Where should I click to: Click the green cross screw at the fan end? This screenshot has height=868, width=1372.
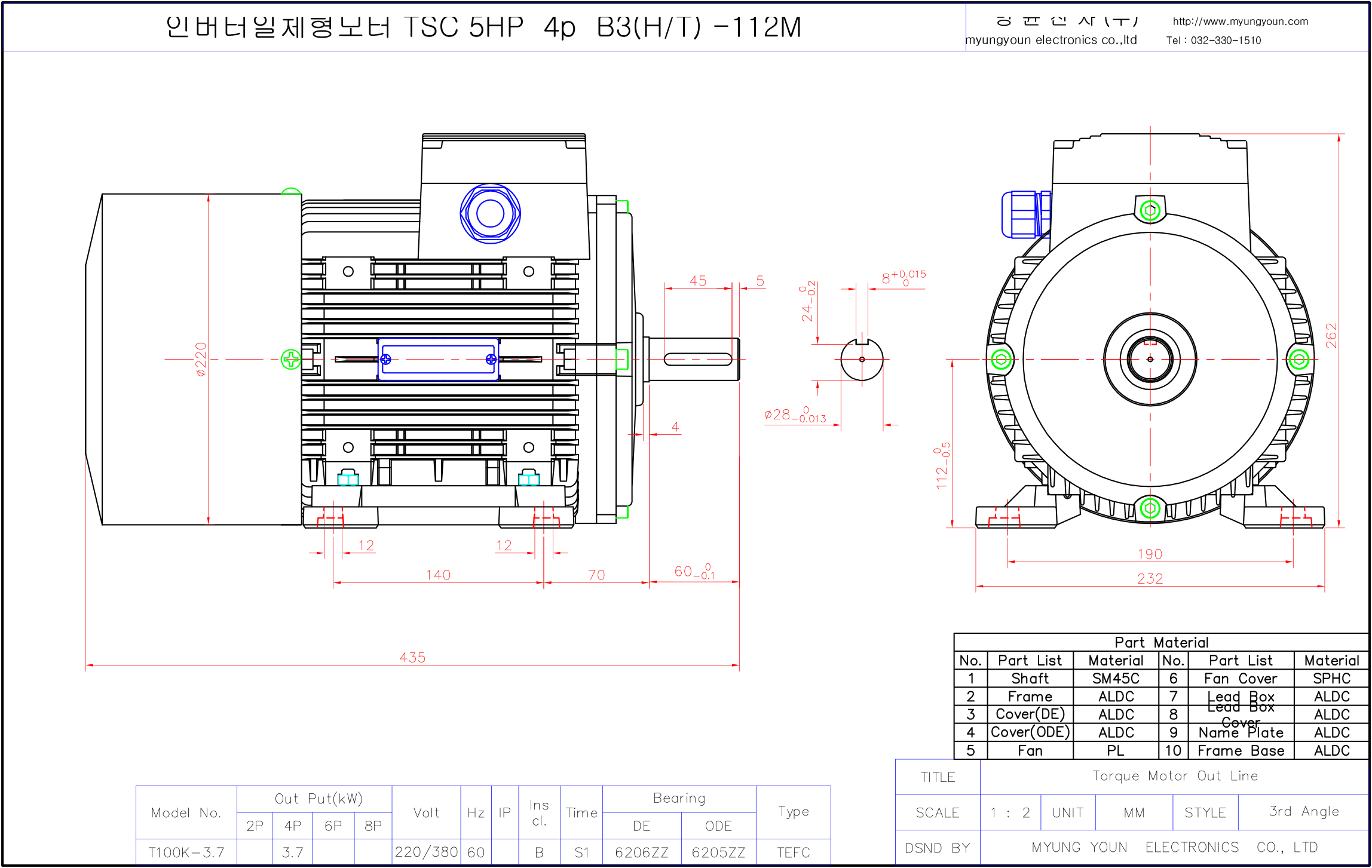(x=291, y=359)
